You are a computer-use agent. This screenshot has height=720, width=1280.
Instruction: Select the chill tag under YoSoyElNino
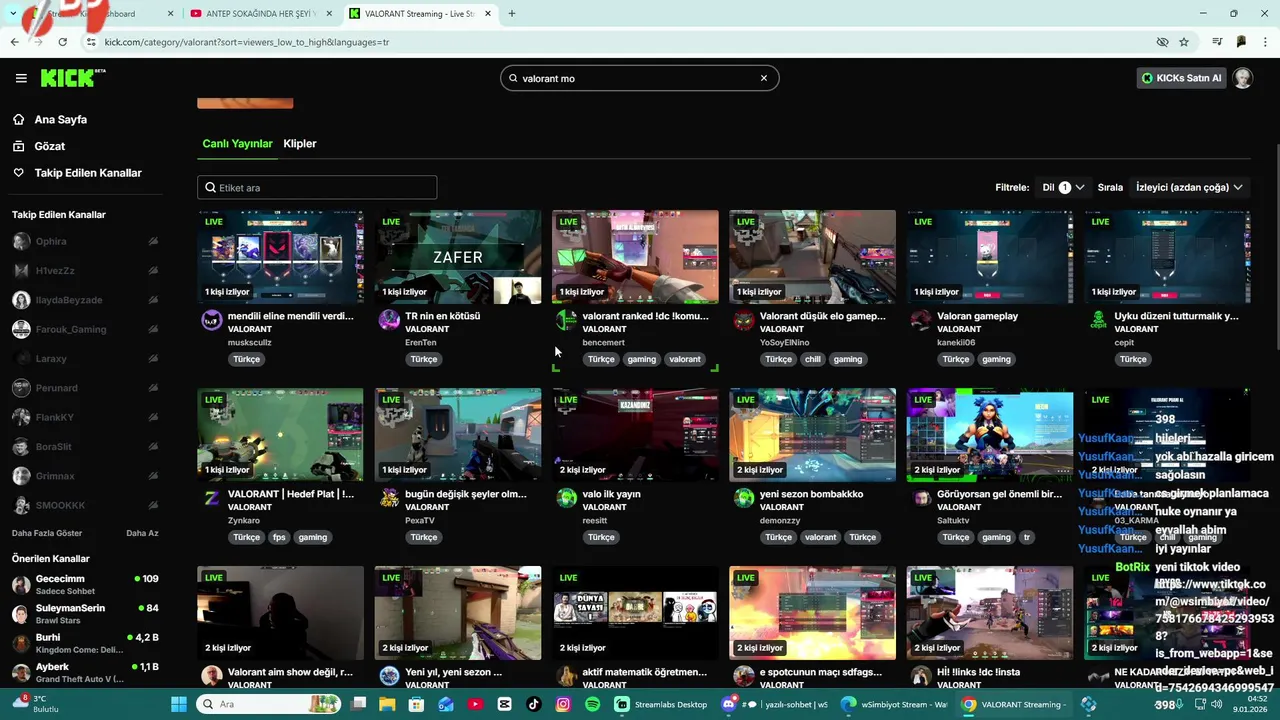point(812,359)
